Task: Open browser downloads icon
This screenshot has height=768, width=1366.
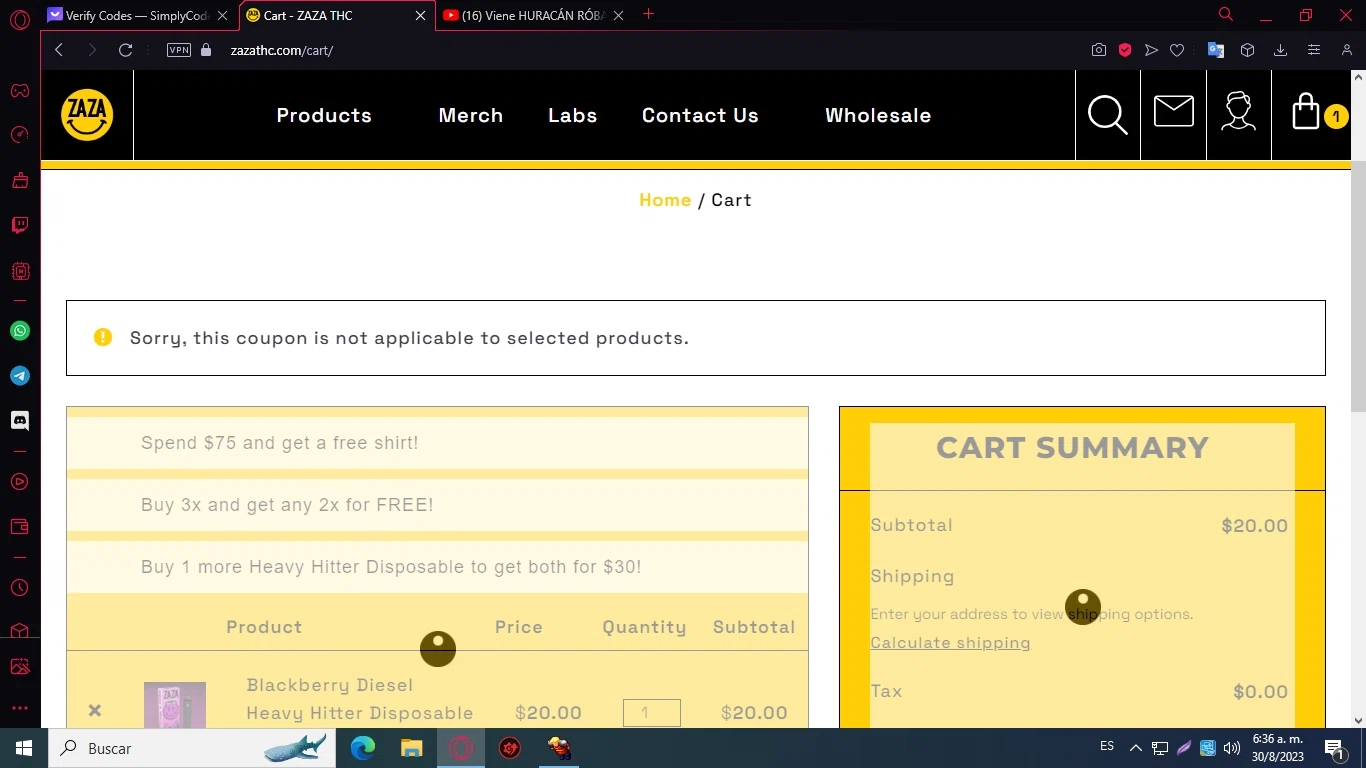Action: point(1280,50)
